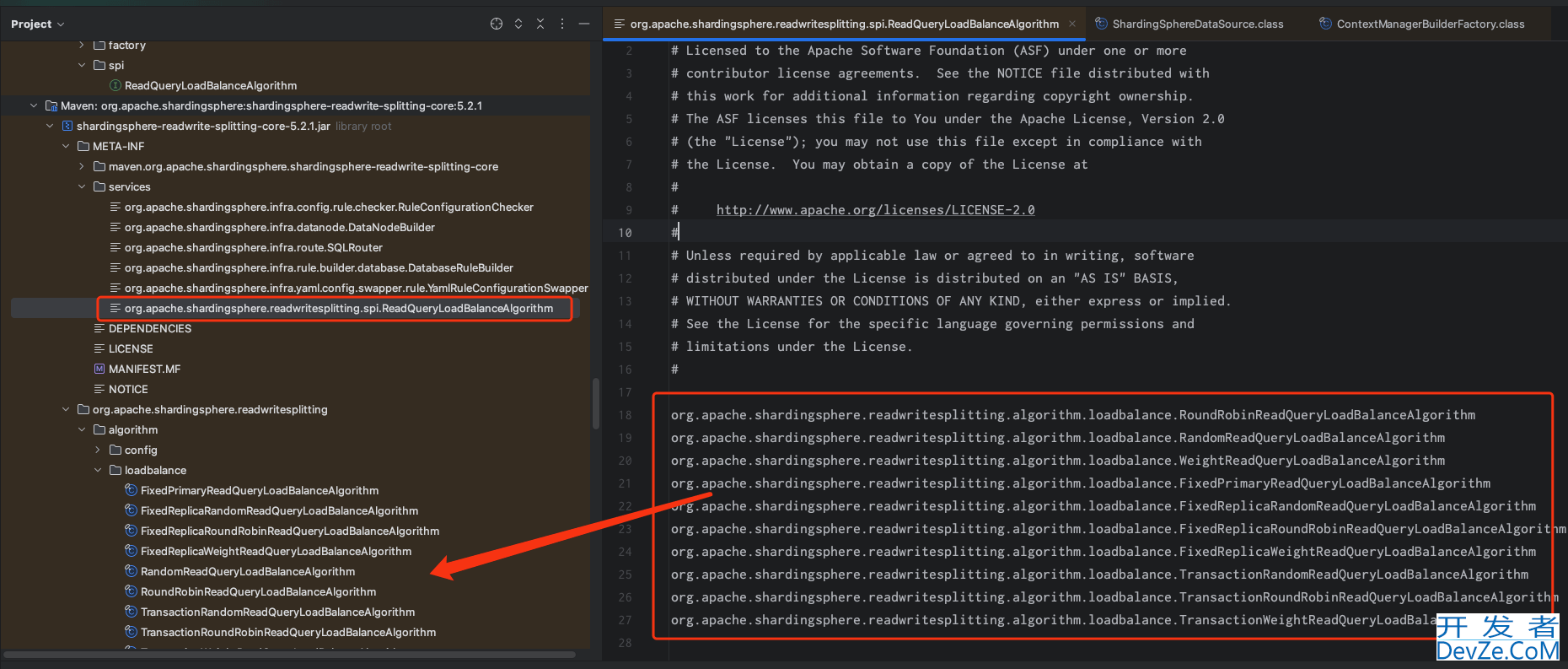Open the Project panel options menu (three dots)
1568x669 pixels.
coord(562,24)
